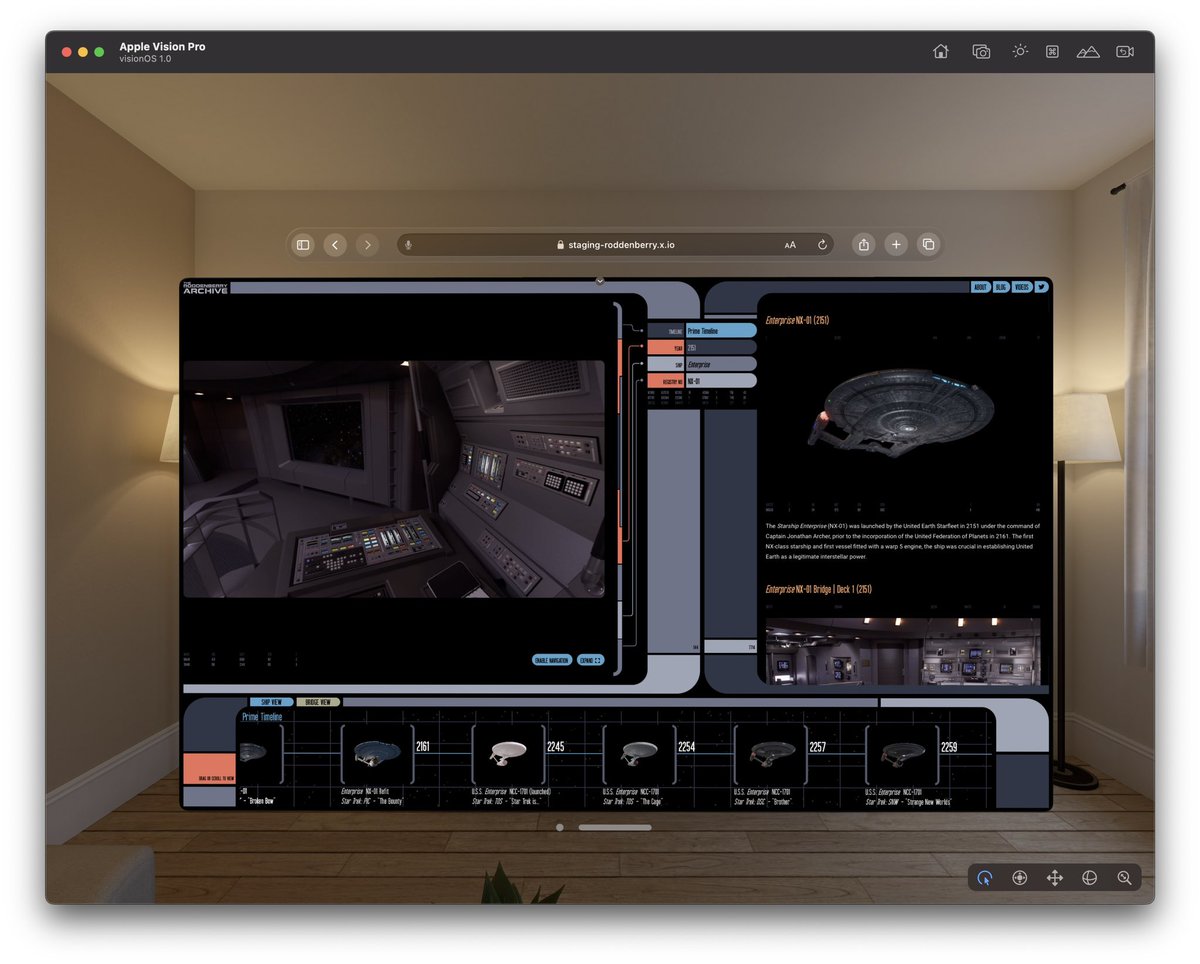The image size is (1200, 964).
Task: Reload the staging-roddenberry page
Action: pos(822,244)
